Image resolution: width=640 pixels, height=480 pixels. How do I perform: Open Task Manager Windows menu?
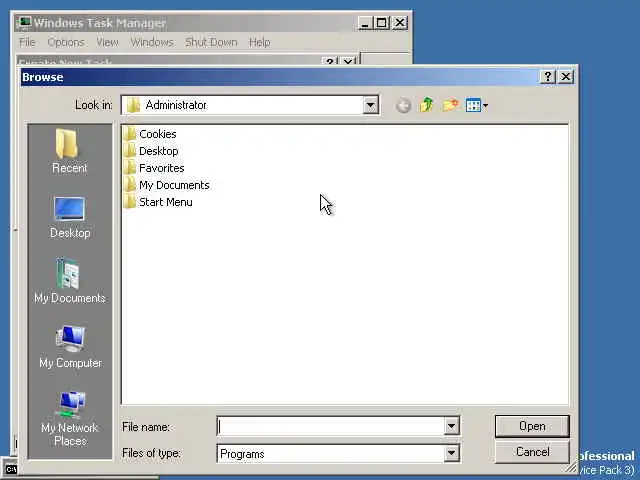tap(152, 42)
